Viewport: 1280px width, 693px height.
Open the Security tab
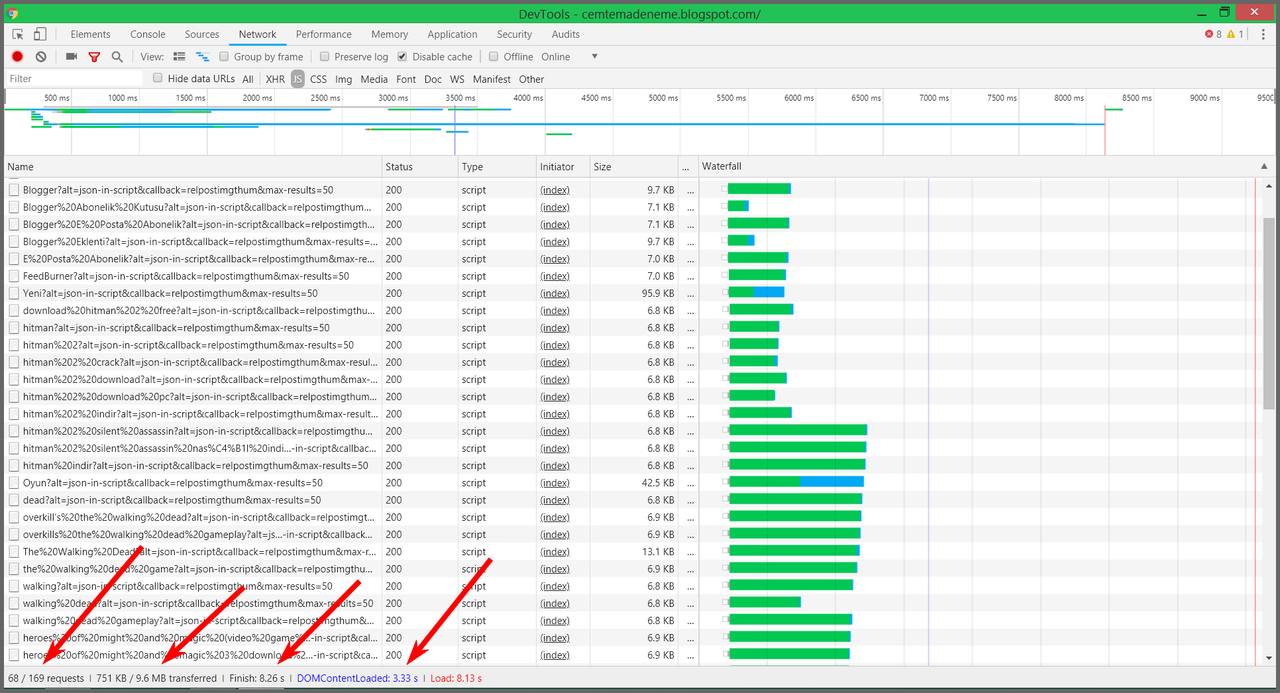pos(515,34)
